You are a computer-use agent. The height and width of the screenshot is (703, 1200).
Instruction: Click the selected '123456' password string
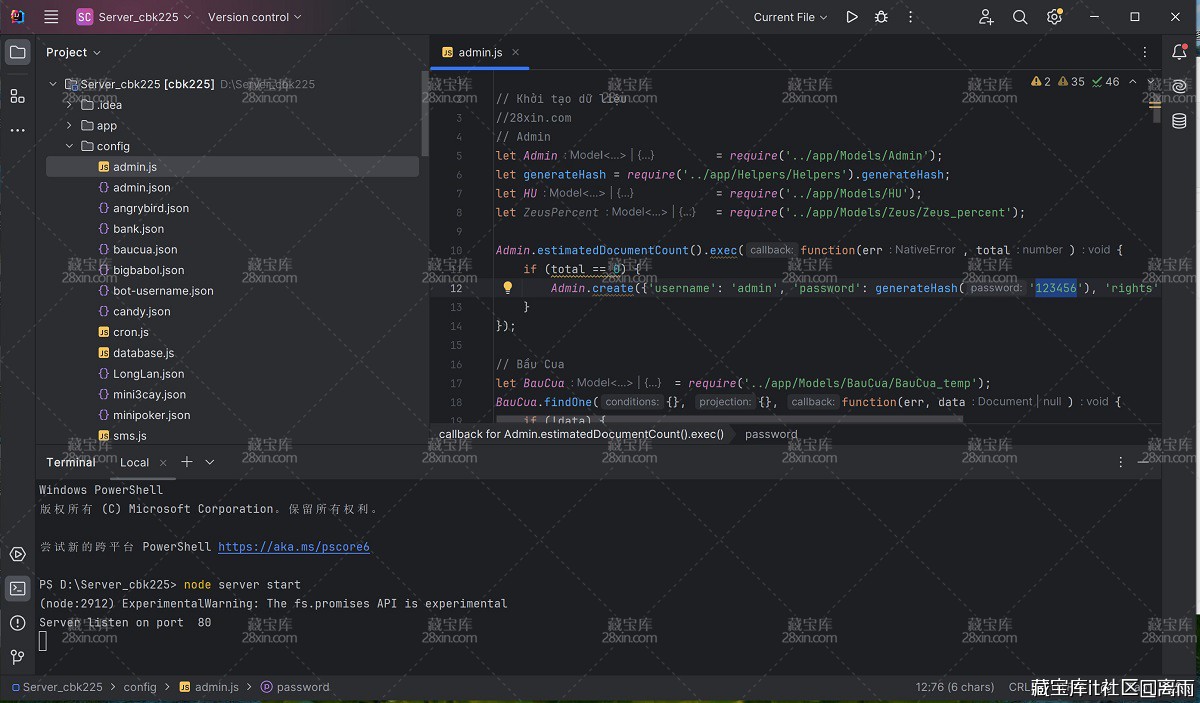point(1056,288)
